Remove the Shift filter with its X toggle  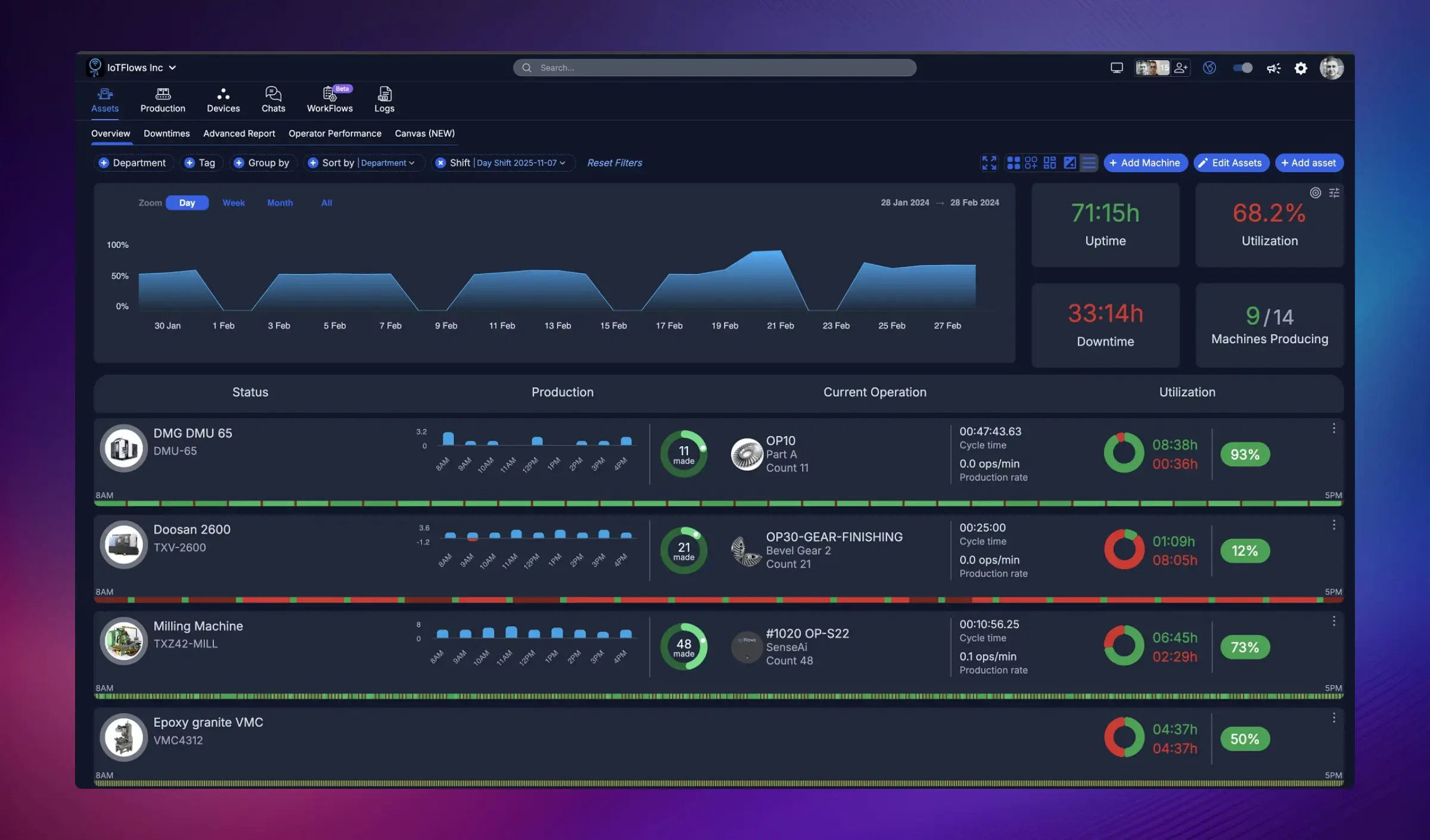point(440,162)
